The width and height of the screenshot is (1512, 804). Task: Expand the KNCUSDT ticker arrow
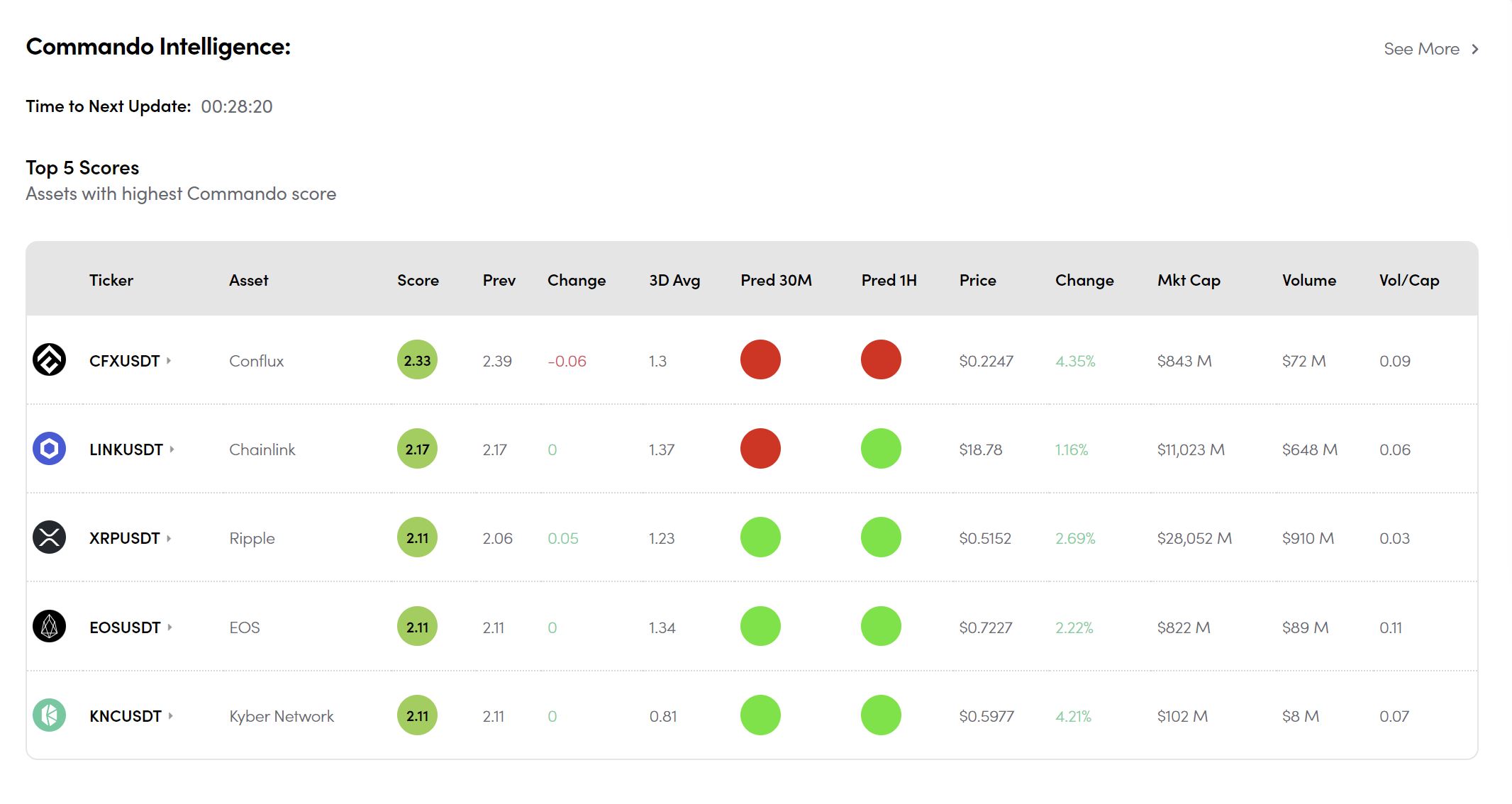[x=171, y=716]
